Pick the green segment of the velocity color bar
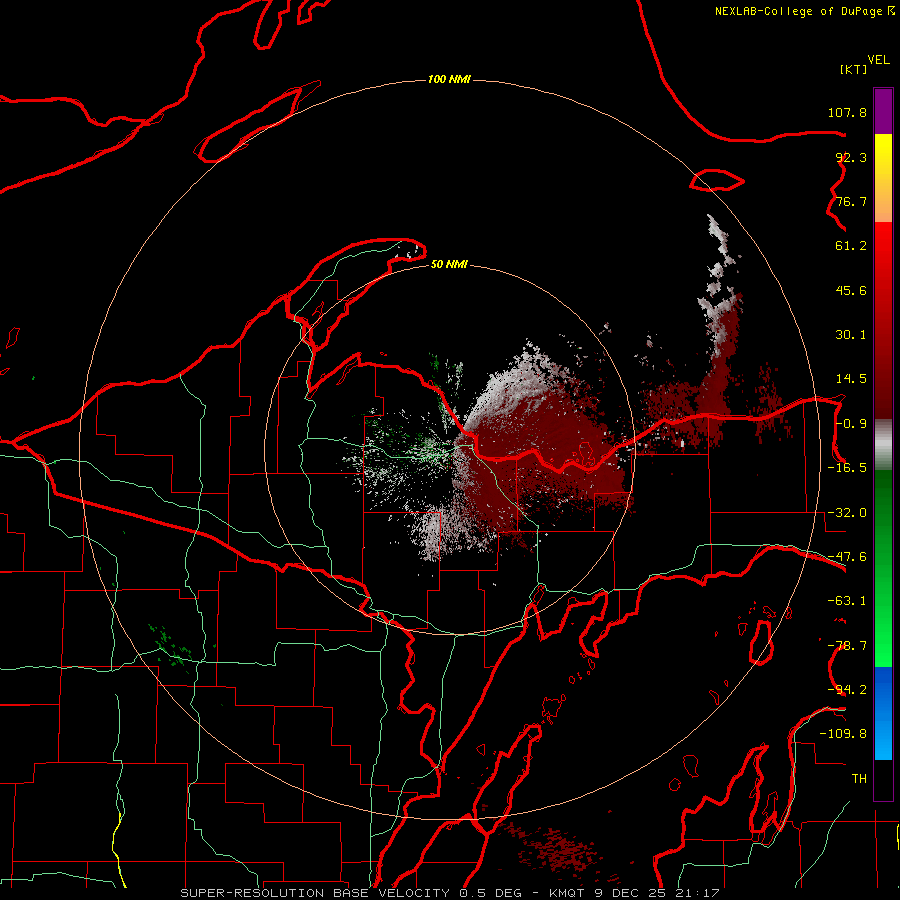 click(883, 568)
